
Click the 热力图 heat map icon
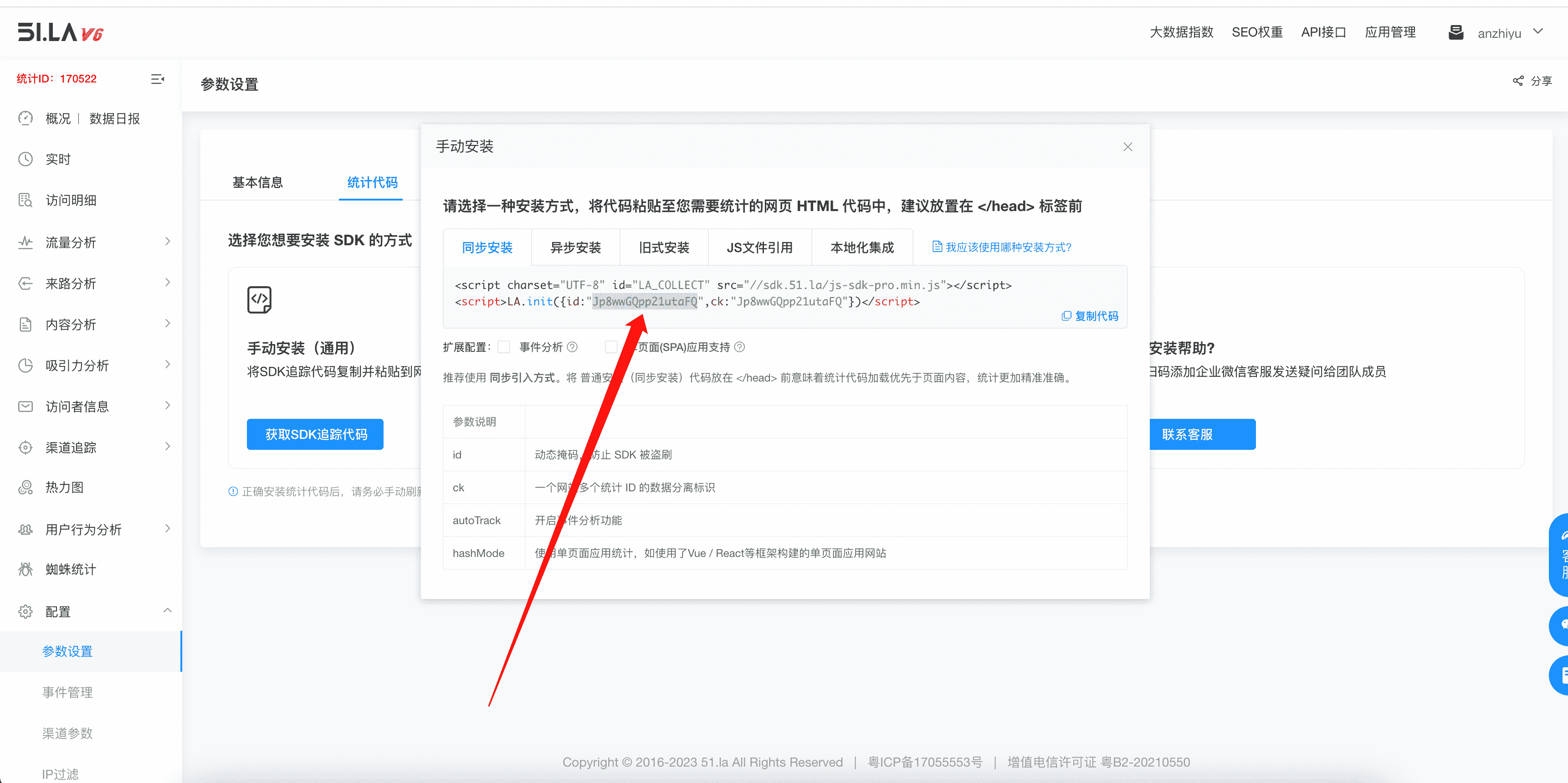[26, 487]
